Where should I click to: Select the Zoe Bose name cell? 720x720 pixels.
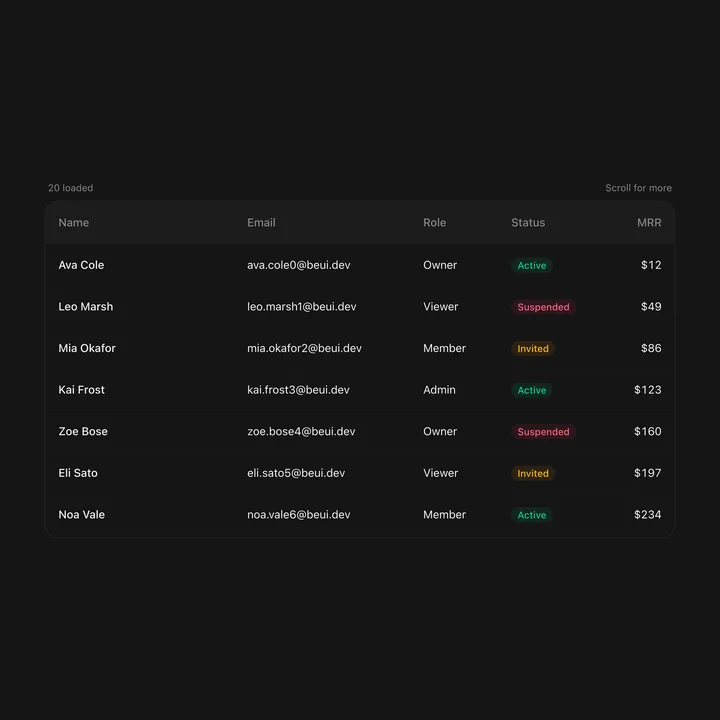click(x=83, y=432)
